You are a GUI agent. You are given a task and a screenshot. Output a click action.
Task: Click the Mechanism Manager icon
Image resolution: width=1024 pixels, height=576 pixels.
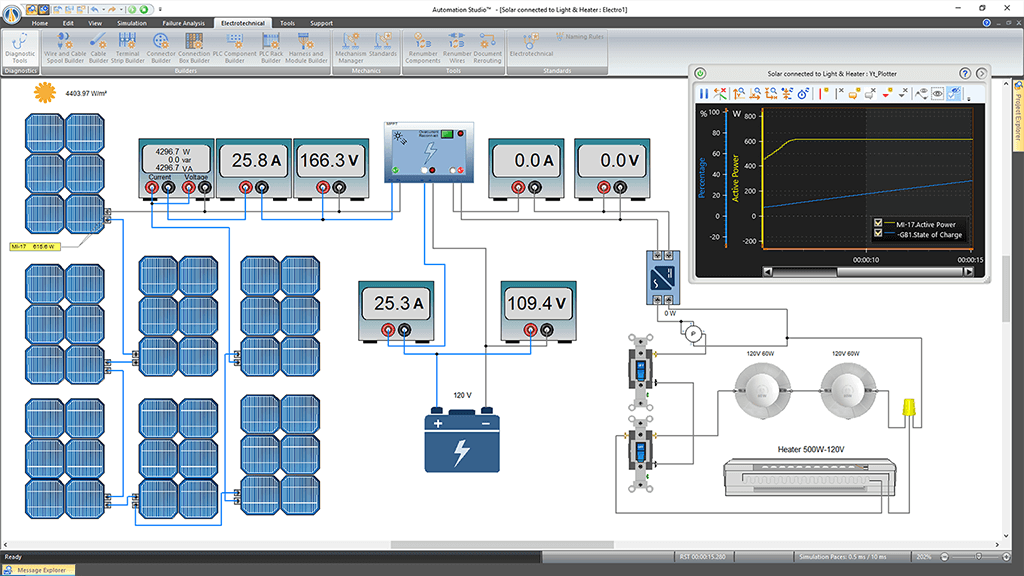(x=351, y=47)
